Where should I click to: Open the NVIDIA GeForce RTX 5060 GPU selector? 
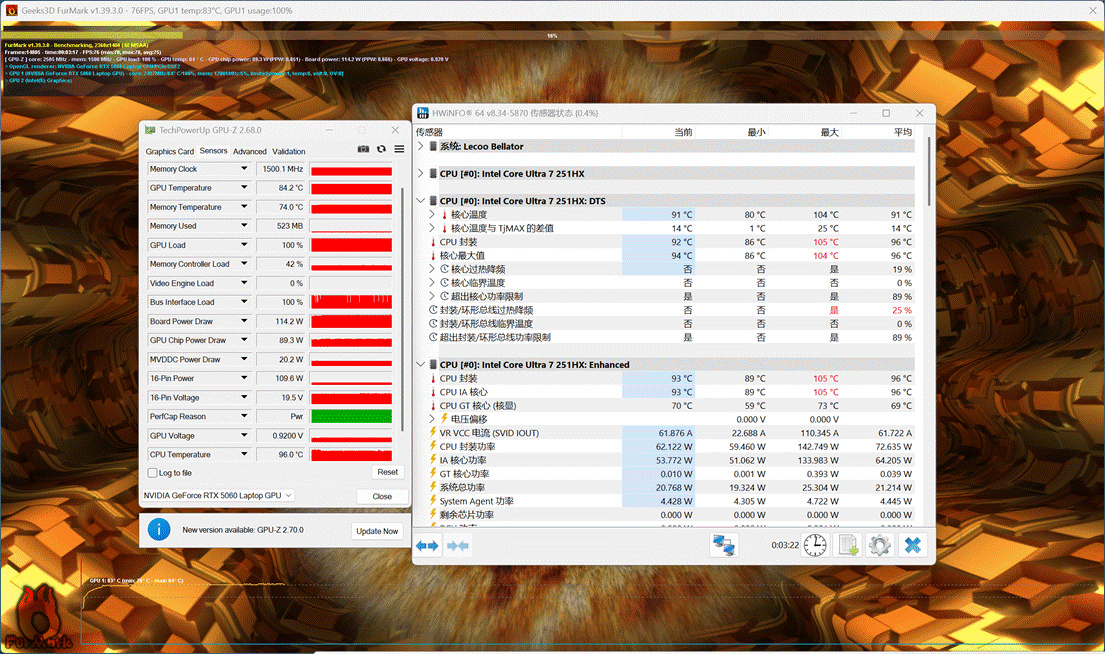(x=218, y=495)
